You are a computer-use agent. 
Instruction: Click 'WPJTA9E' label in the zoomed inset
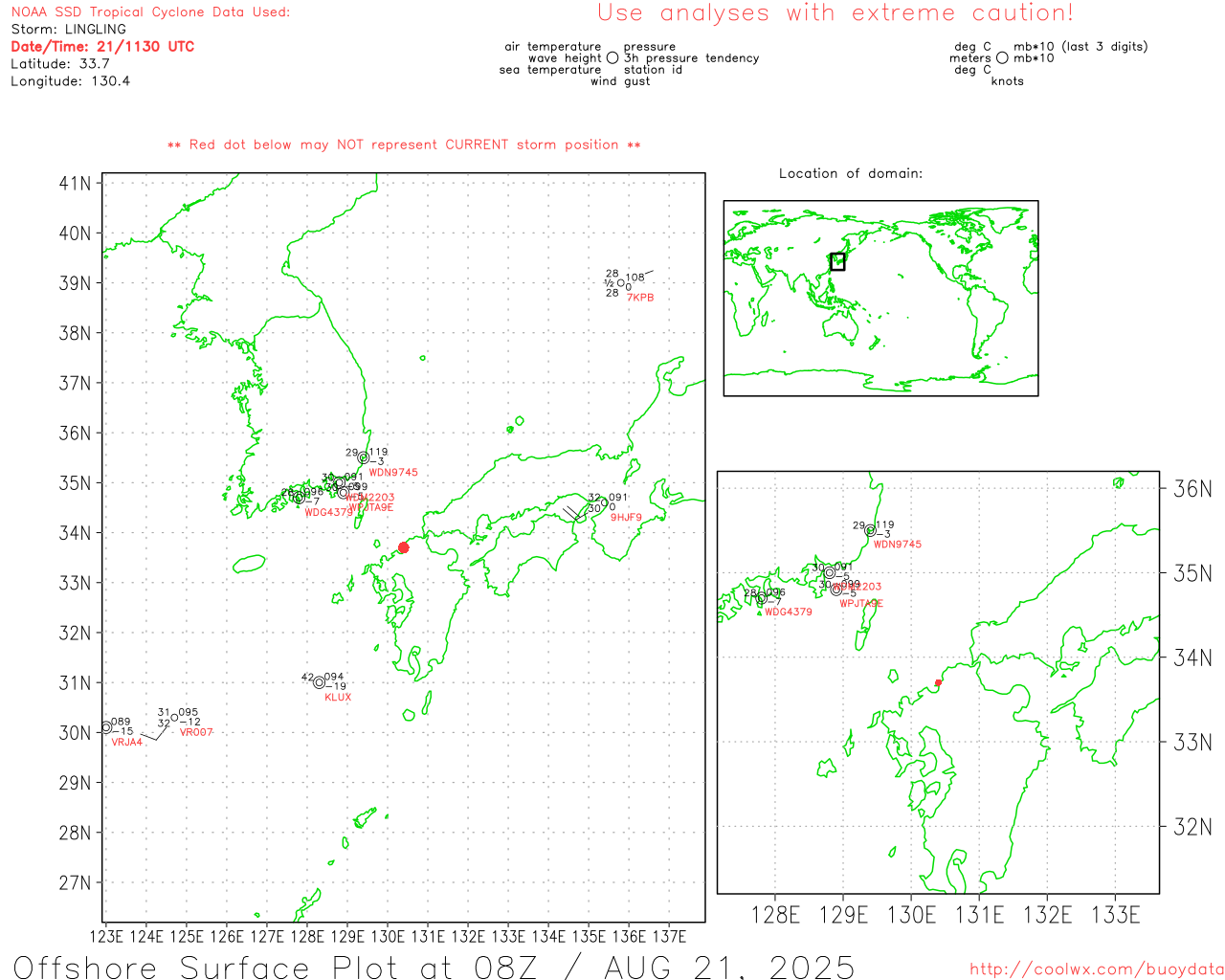(x=861, y=604)
